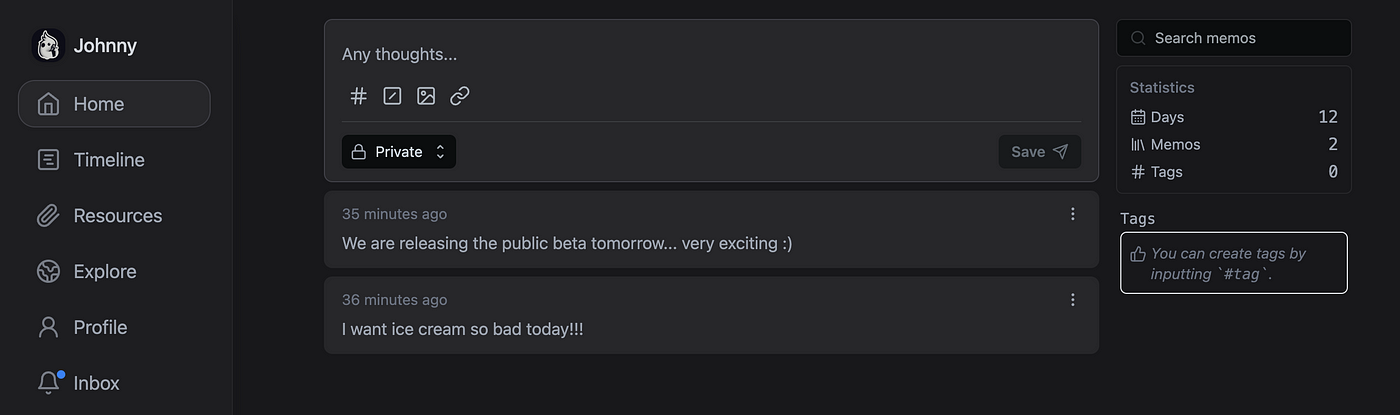Attach a link using the chain icon
The height and width of the screenshot is (415, 1400).
point(460,96)
